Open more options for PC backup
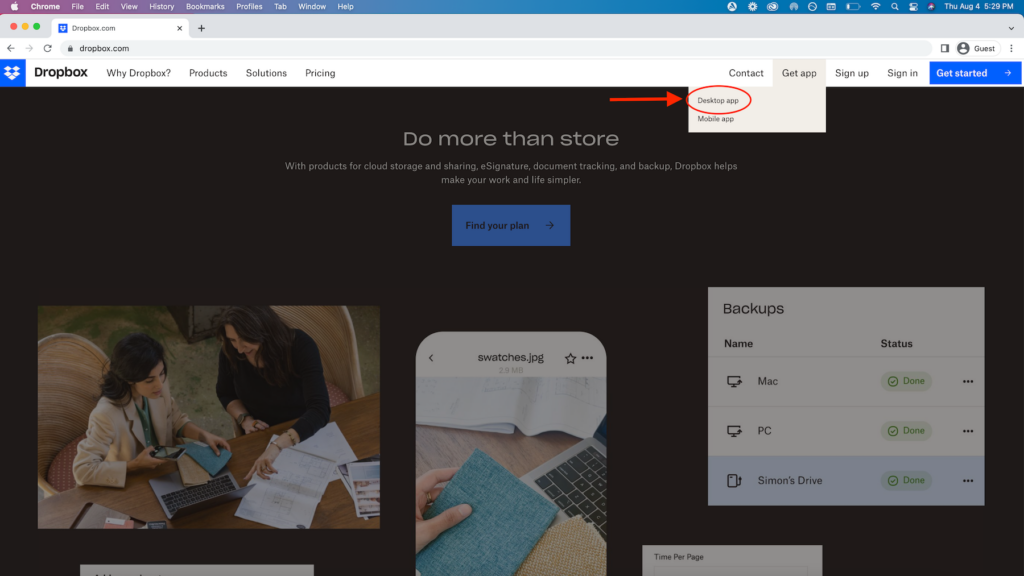Image resolution: width=1024 pixels, height=576 pixels. (x=968, y=431)
